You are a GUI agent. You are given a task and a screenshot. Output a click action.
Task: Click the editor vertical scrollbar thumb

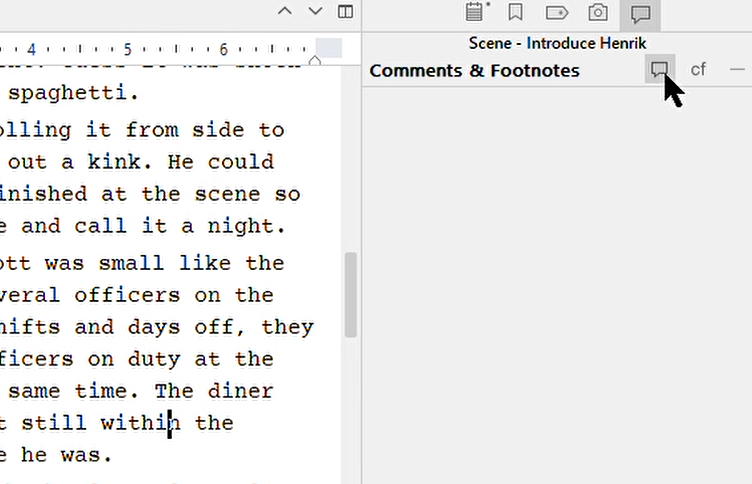pos(351,295)
